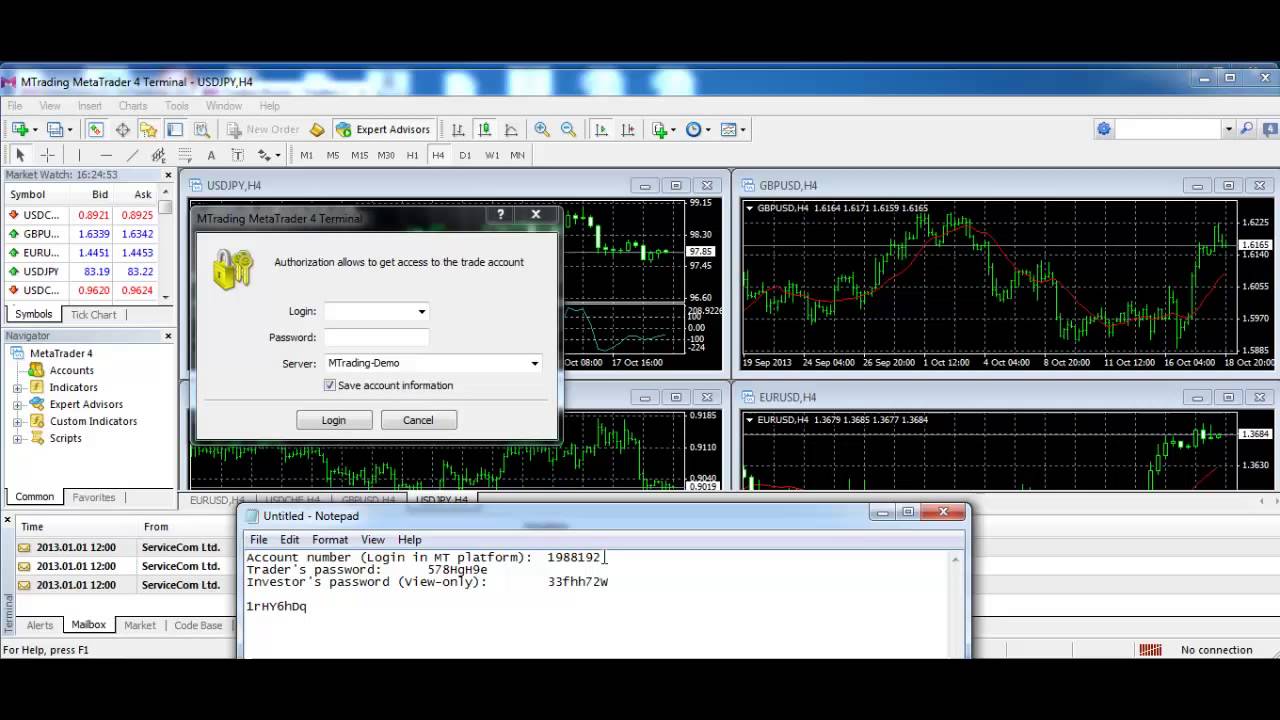
Task: Open the Login combo box dropdown arrow
Action: [421, 311]
